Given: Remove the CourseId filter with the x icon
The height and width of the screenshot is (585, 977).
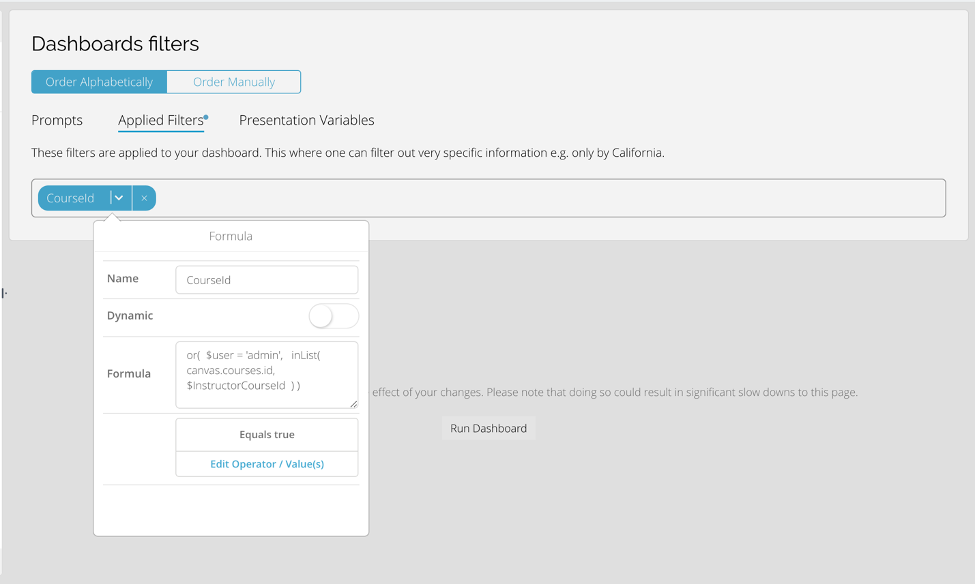Looking at the screenshot, I should click(x=144, y=198).
